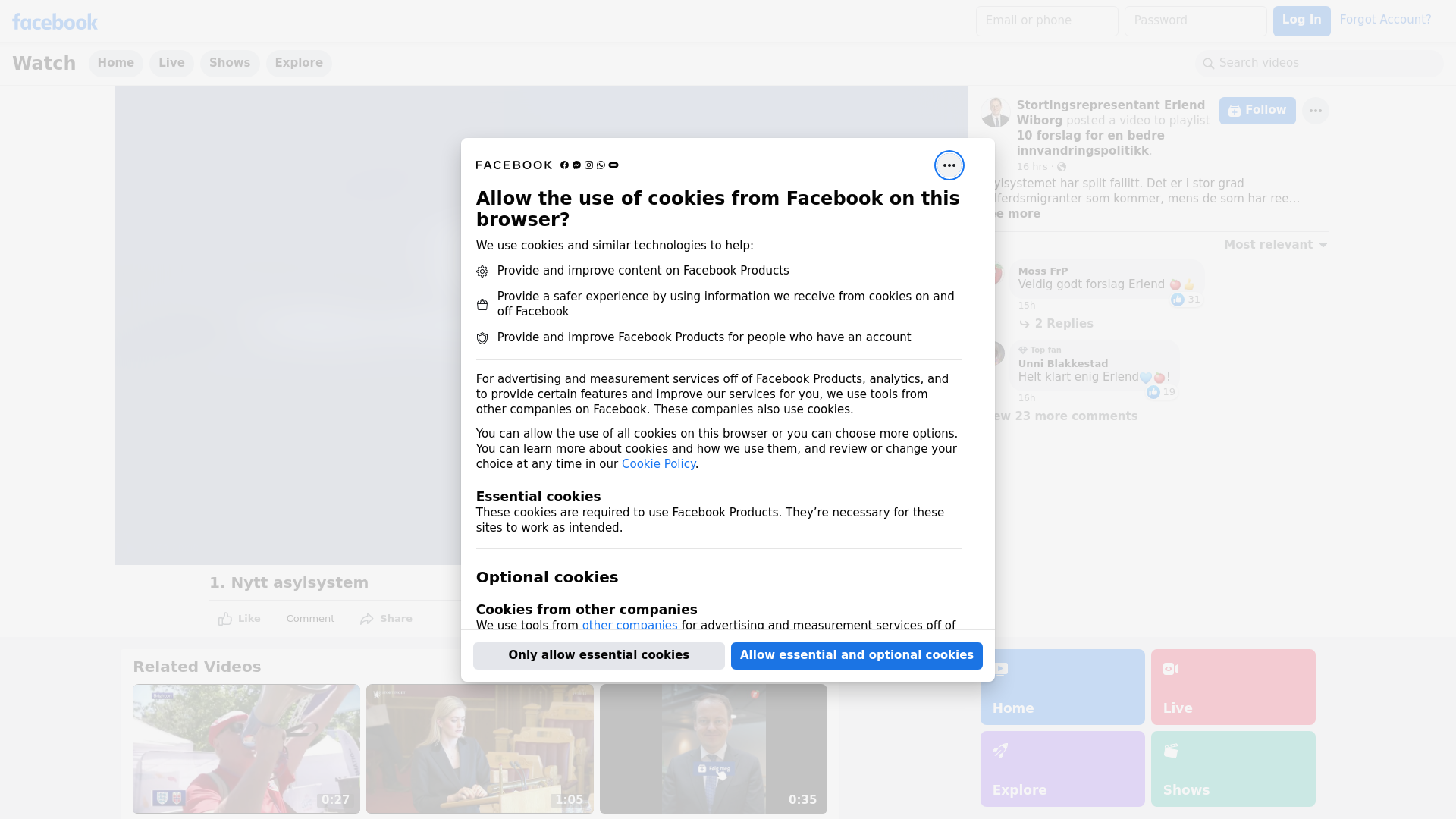Open playlist 10 forslag for en bedre innvandringspolitikk
The width and height of the screenshot is (1456, 819).
tap(1090, 143)
